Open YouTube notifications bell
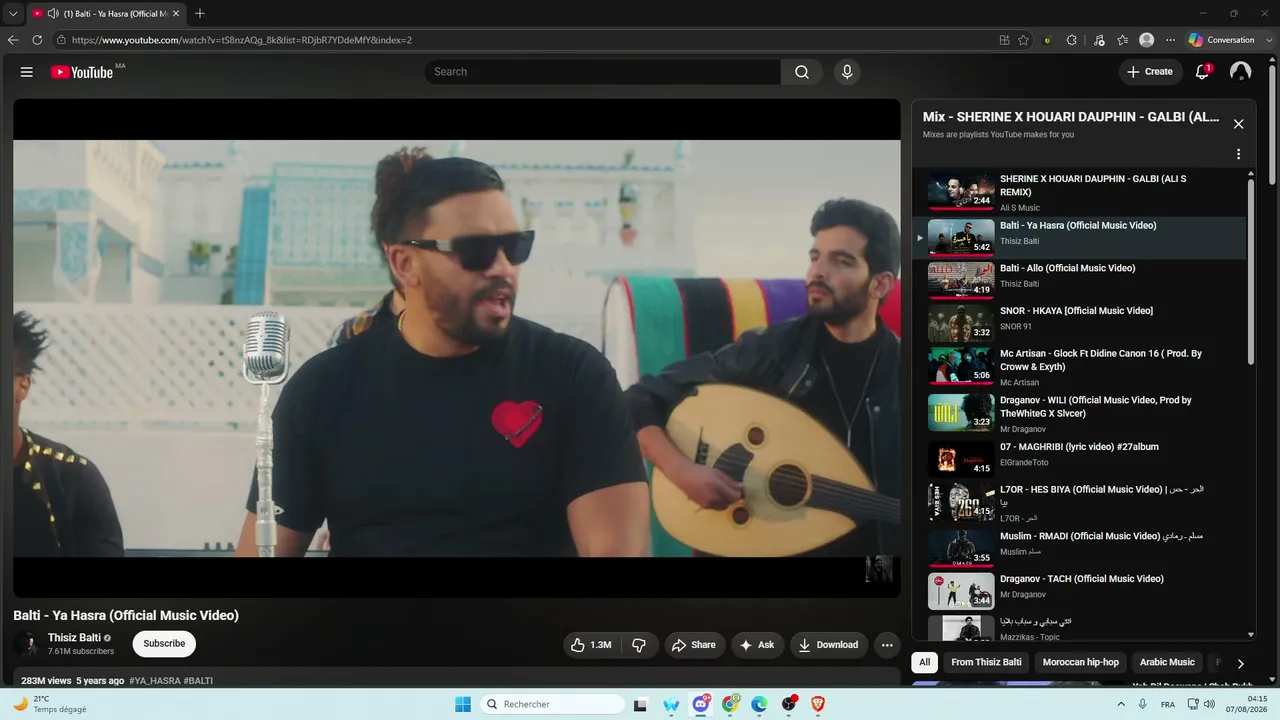1280x720 pixels. pyautogui.click(x=1203, y=72)
